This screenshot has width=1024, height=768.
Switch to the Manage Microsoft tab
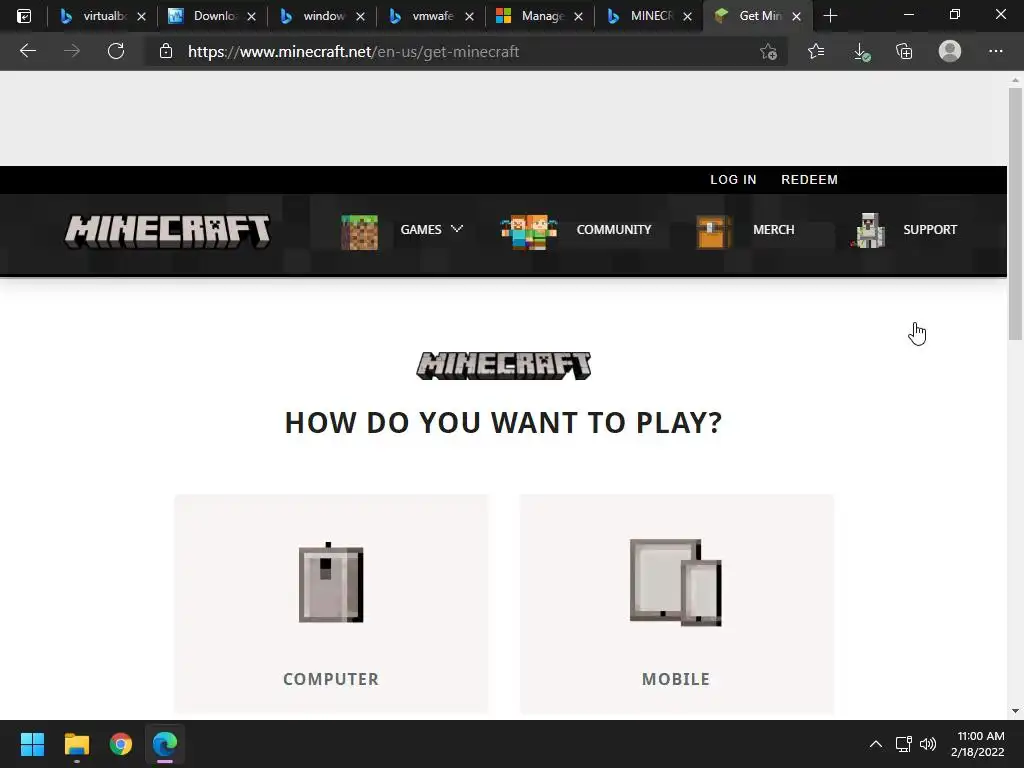[530, 16]
